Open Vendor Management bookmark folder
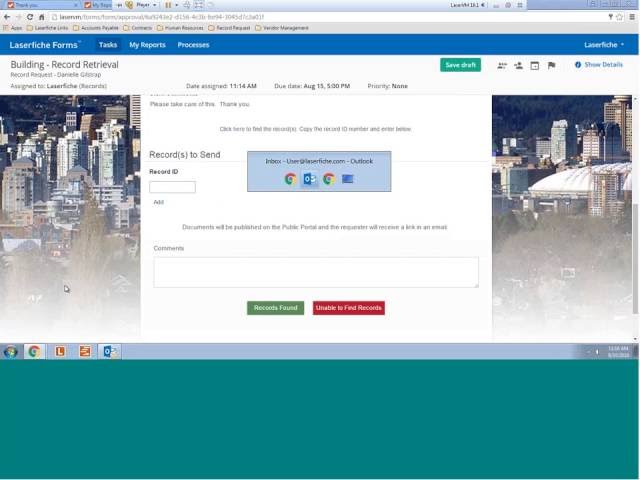The image size is (640, 480). 282,28
